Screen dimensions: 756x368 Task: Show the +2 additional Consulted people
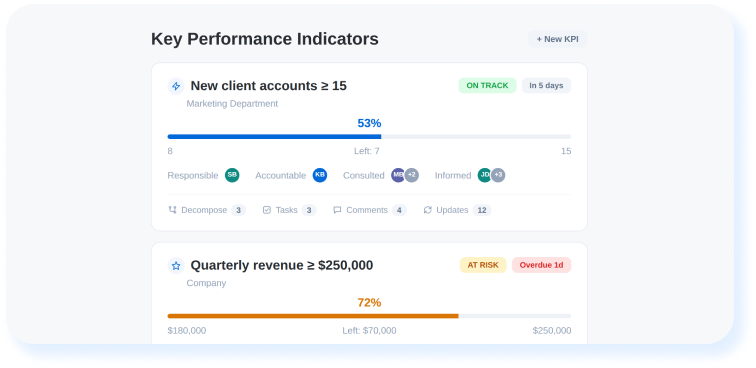click(x=412, y=175)
